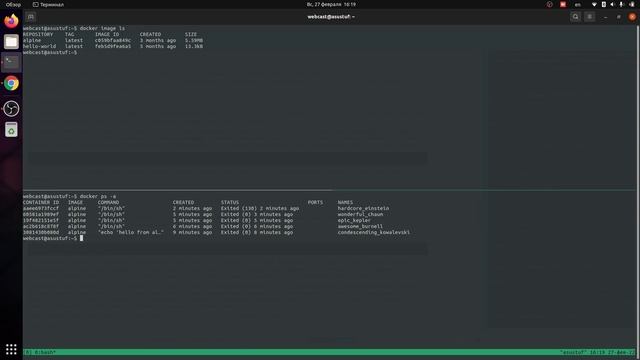640x360 pixels.
Task: Click the microphone indicator icon
Action: (x=621, y=4)
